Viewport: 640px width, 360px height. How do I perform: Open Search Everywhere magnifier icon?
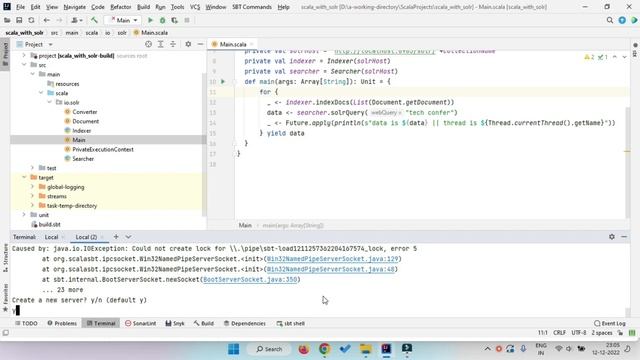[x=610, y=20]
